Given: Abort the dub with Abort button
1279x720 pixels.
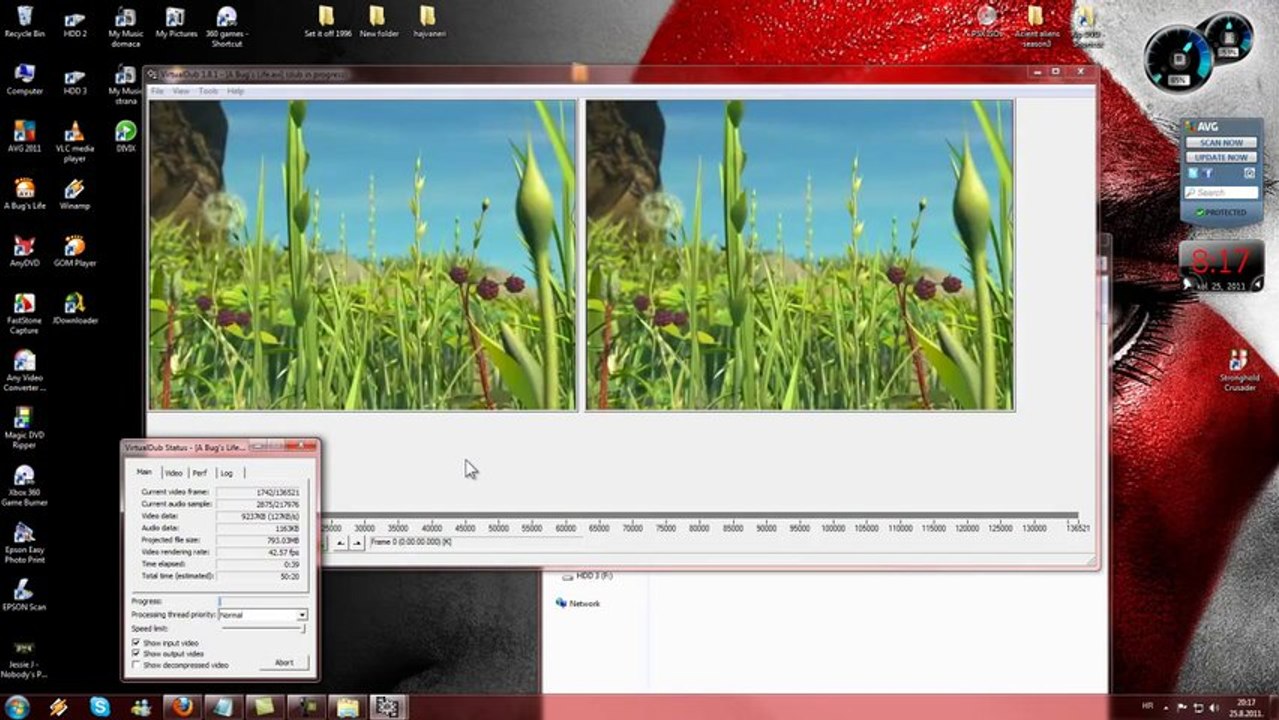Looking at the screenshot, I should [x=284, y=663].
